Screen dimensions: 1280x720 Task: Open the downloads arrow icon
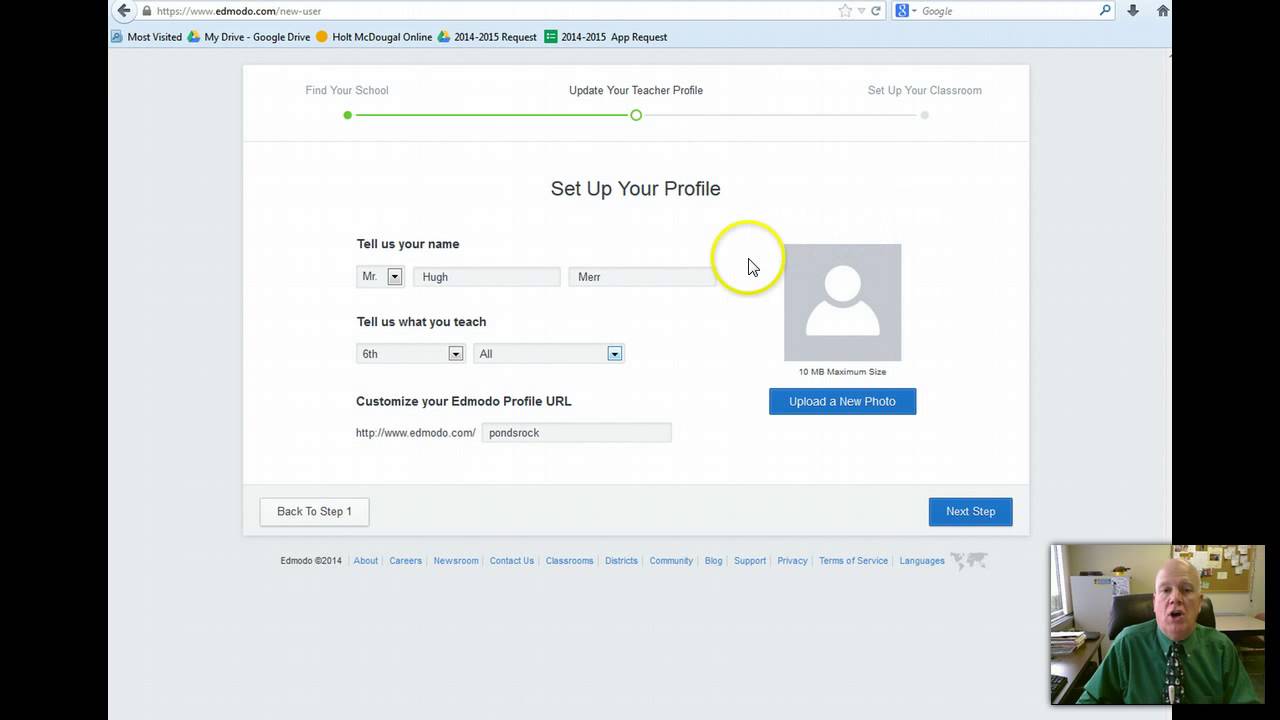[1133, 11]
